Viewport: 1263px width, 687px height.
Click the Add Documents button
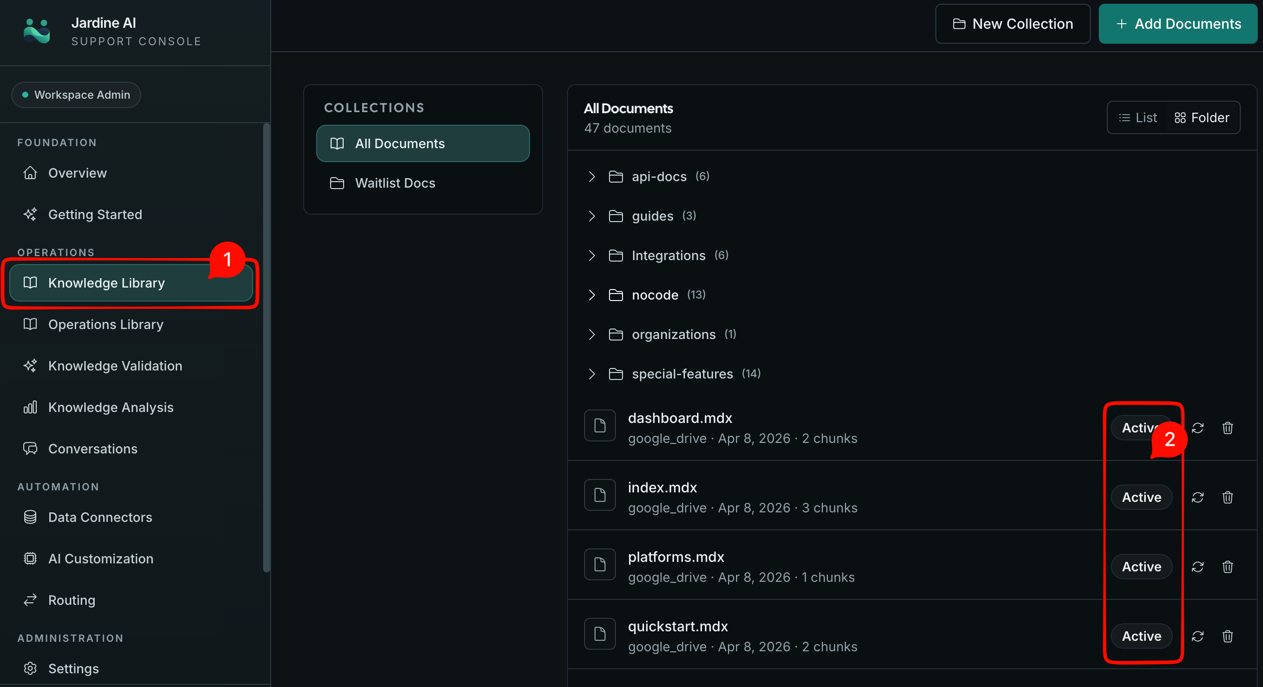(1177, 24)
